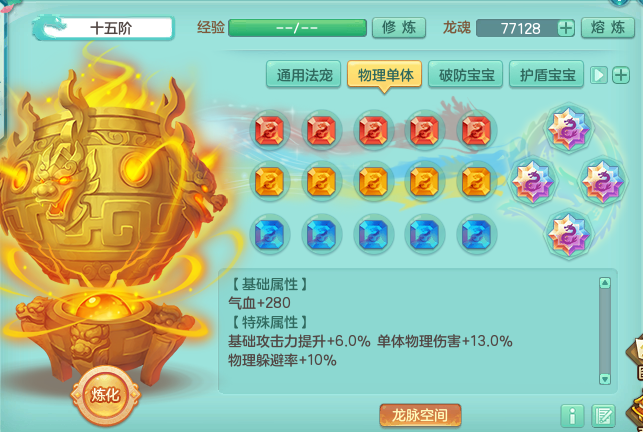Click the 修炼 button

pyautogui.click(x=399, y=28)
